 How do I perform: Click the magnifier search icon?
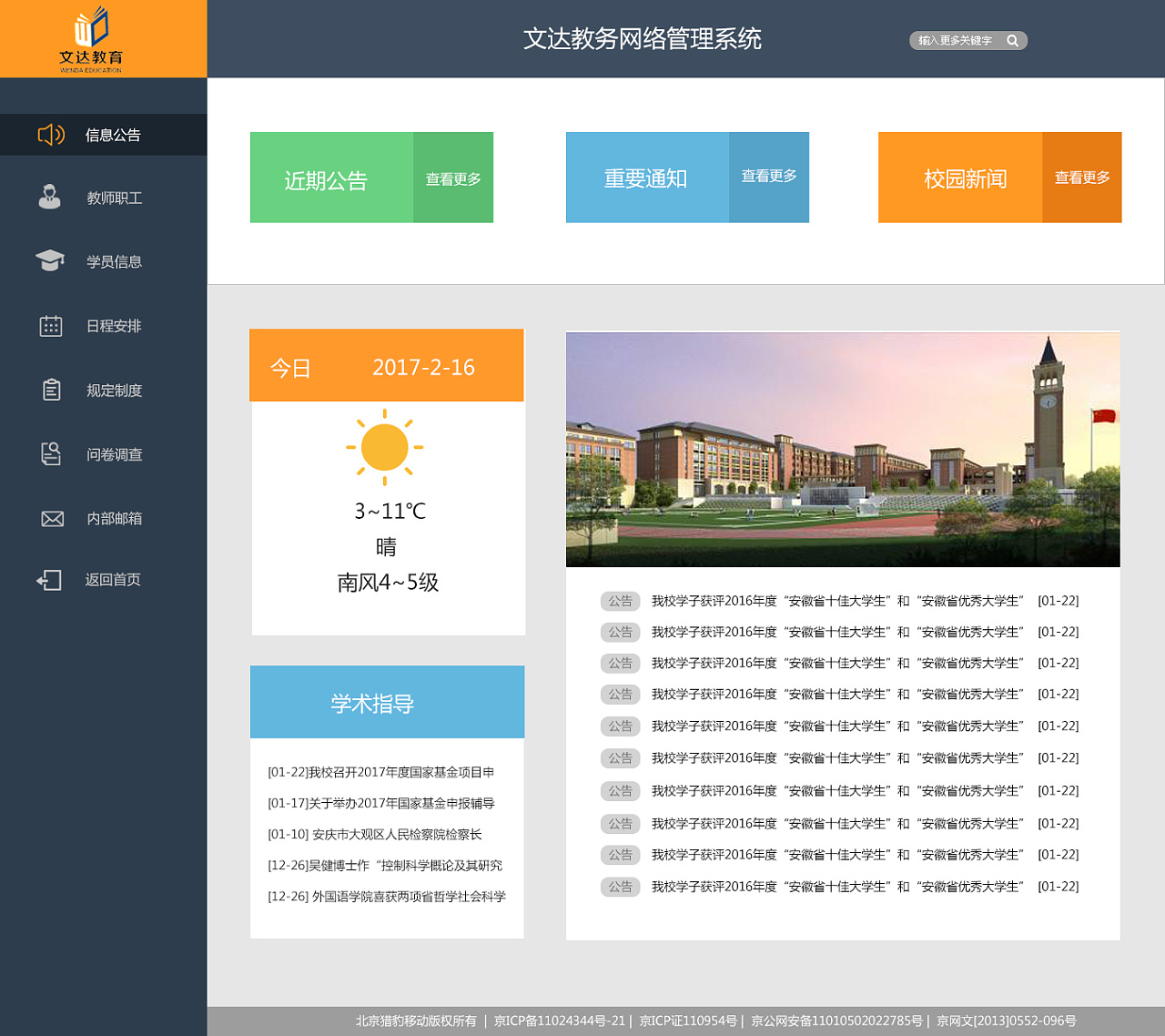(1012, 41)
